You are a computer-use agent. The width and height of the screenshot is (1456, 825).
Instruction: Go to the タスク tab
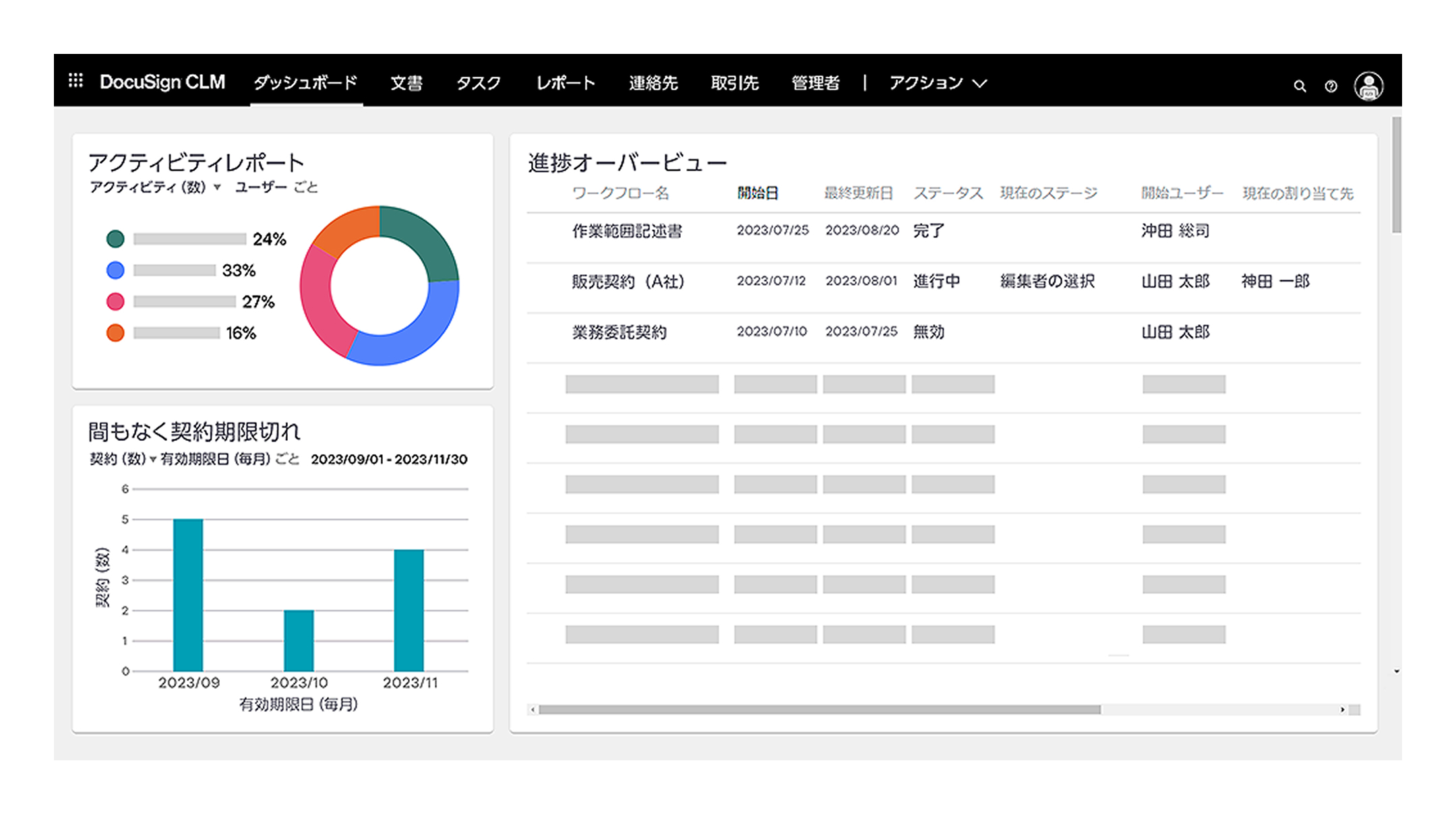pyautogui.click(x=478, y=83)
